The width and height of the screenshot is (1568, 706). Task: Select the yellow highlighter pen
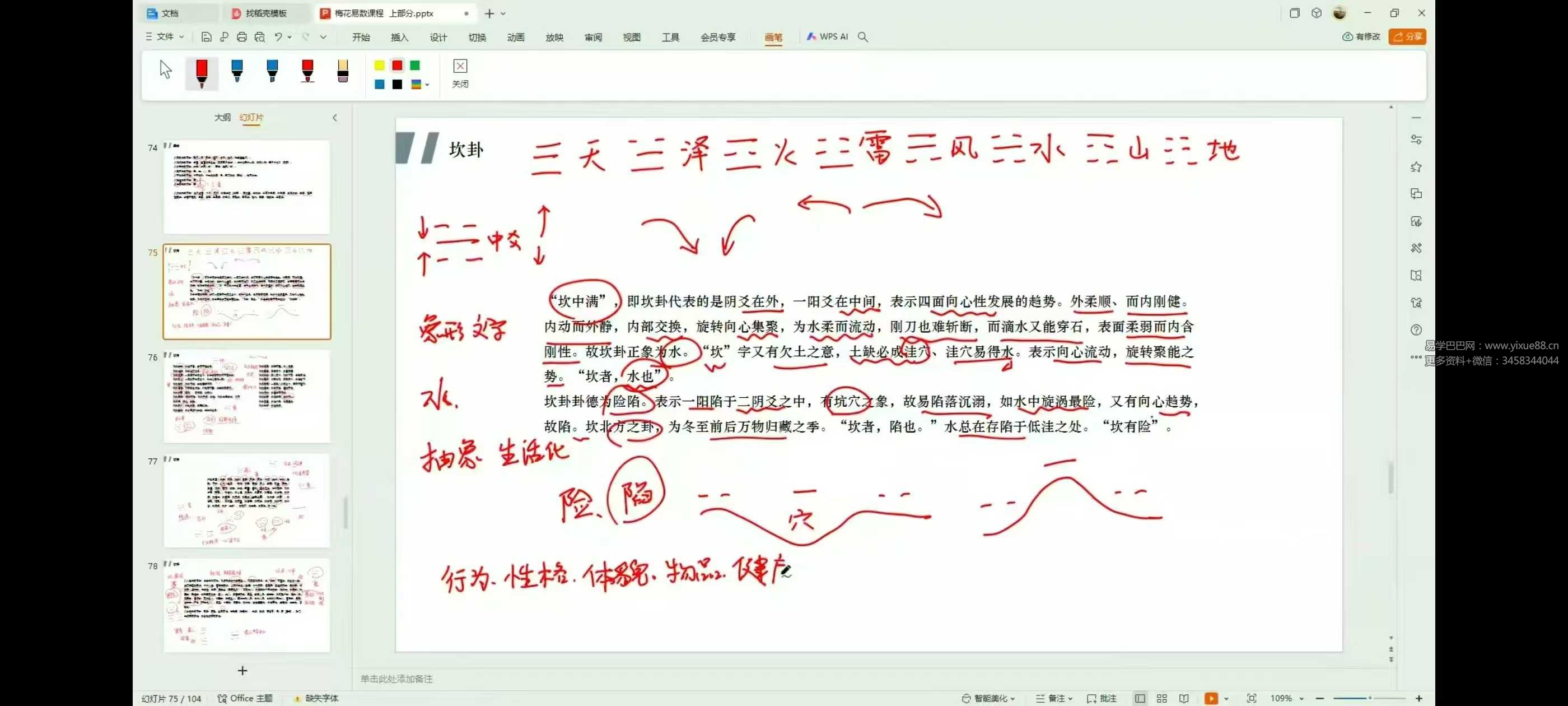coord(343,71)
